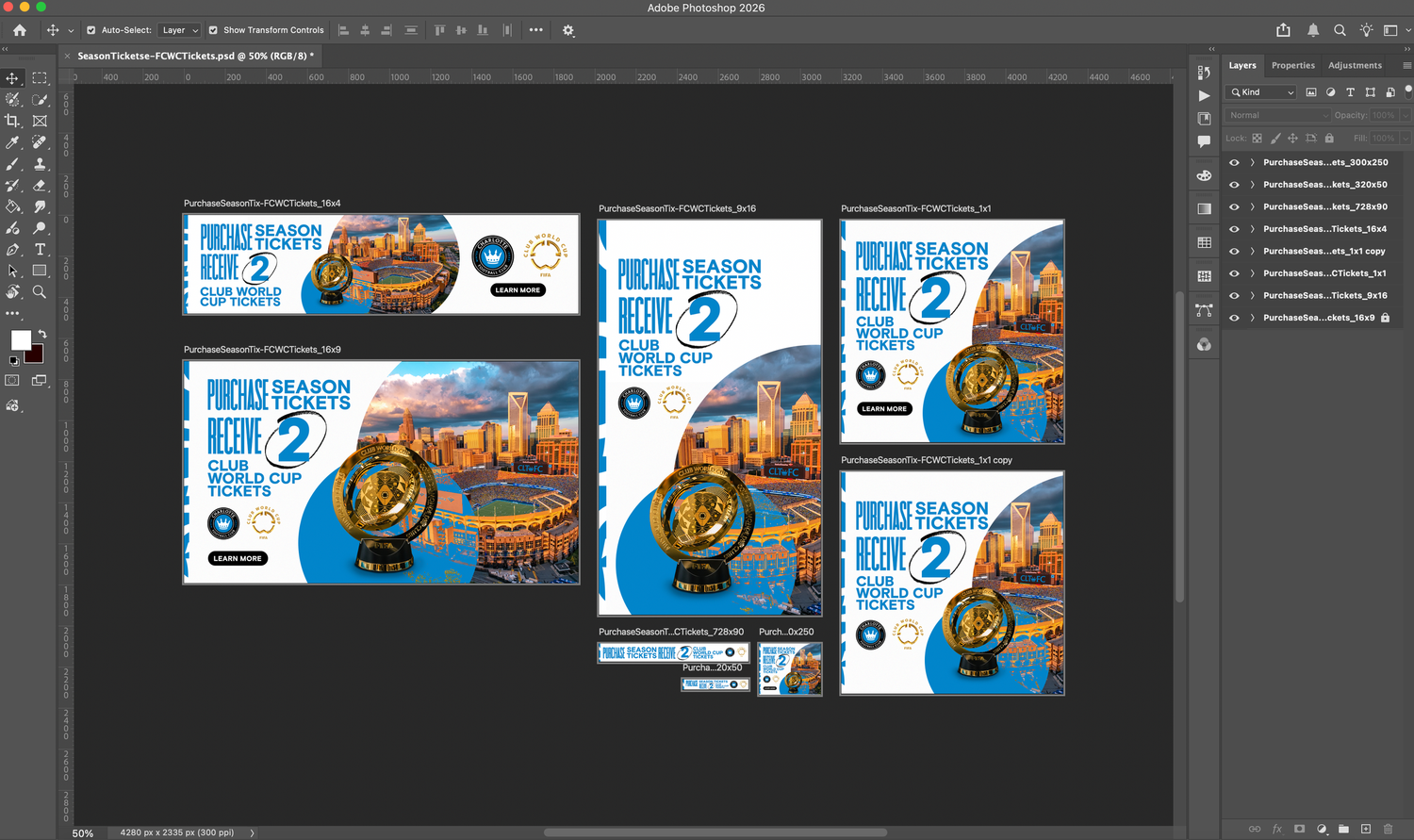Expand the PurchaseSeas...Tickets_16x4 group
The height and width of the screenshot is (840, 1414).
click(1252, 229)
